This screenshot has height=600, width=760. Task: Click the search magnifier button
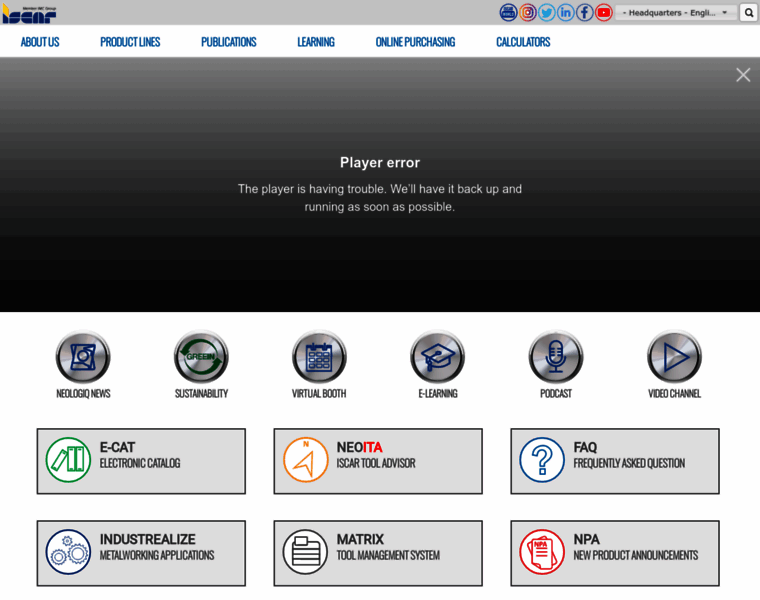(748, 13)
